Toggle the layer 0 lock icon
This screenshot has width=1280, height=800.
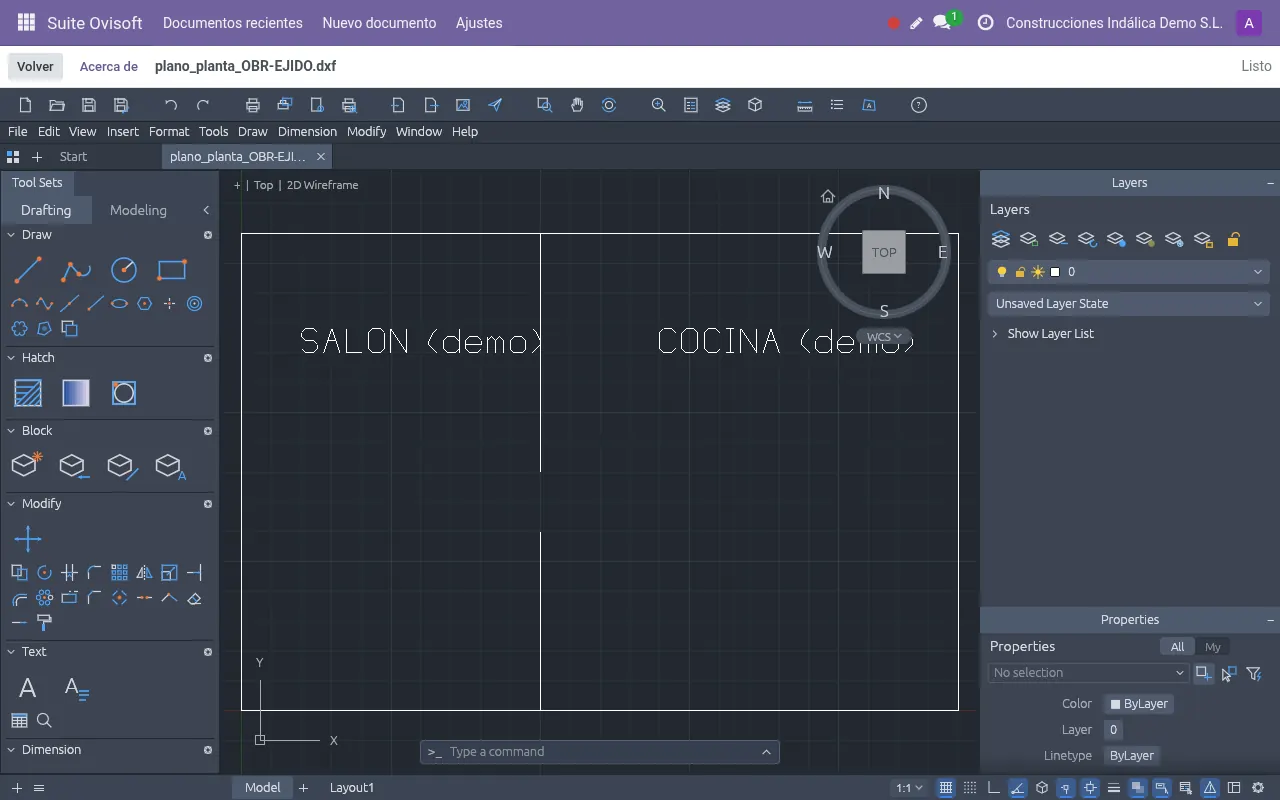(1020, 272)
